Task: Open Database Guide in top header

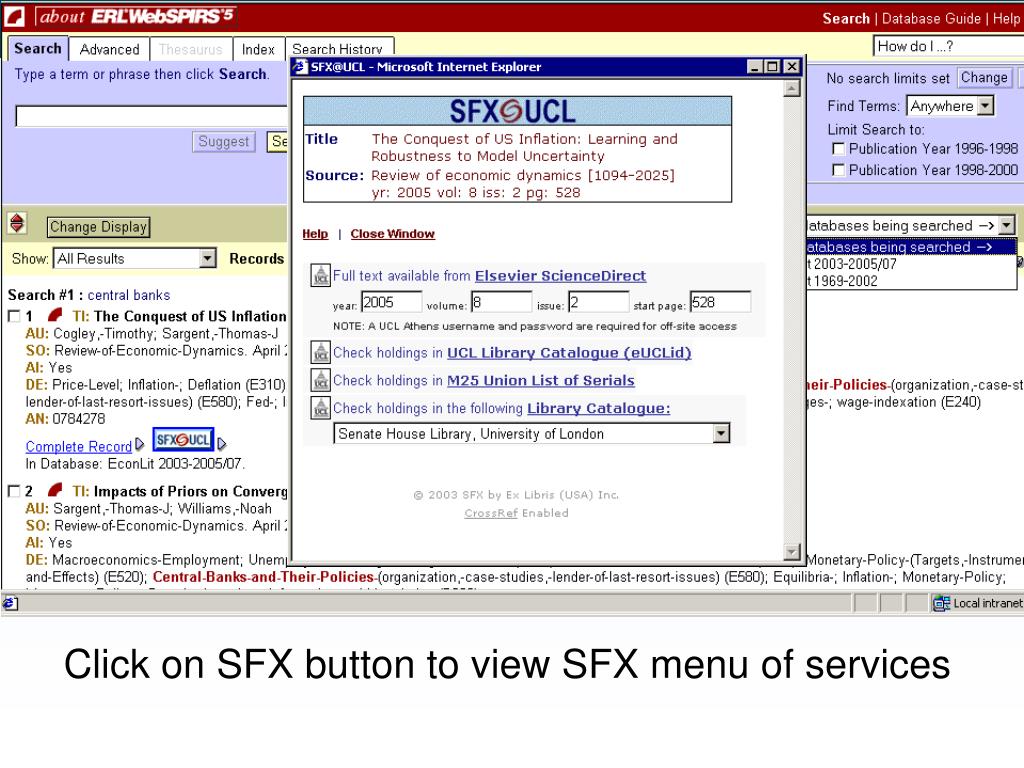Action: pos(931,18)
